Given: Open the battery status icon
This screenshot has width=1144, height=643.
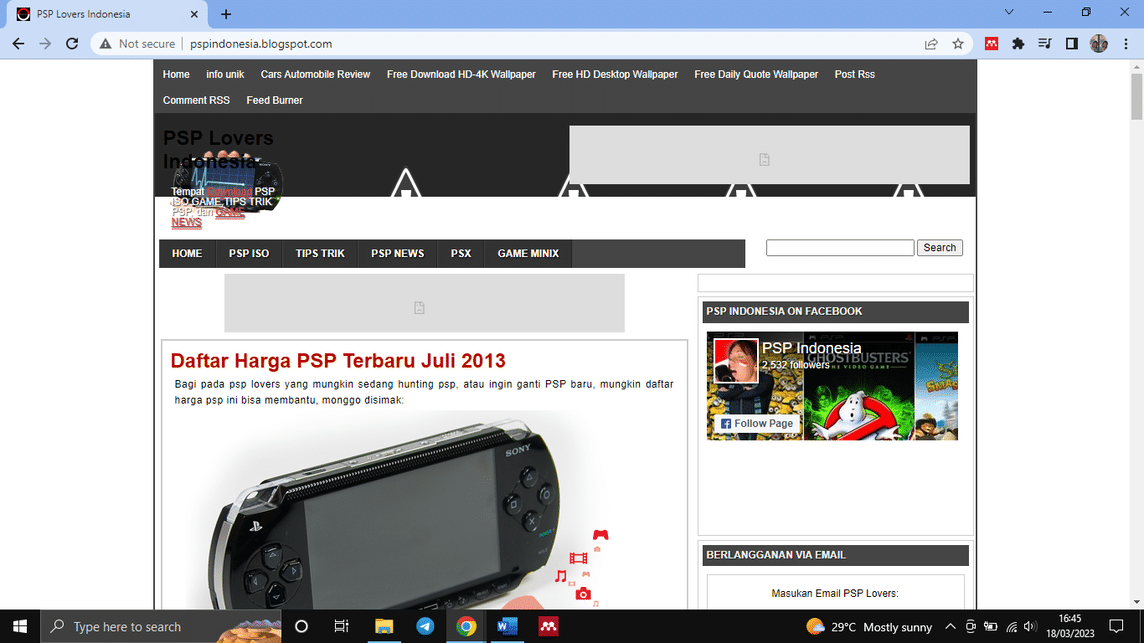Looking at the screenshot, I should [x=990, y=626].
